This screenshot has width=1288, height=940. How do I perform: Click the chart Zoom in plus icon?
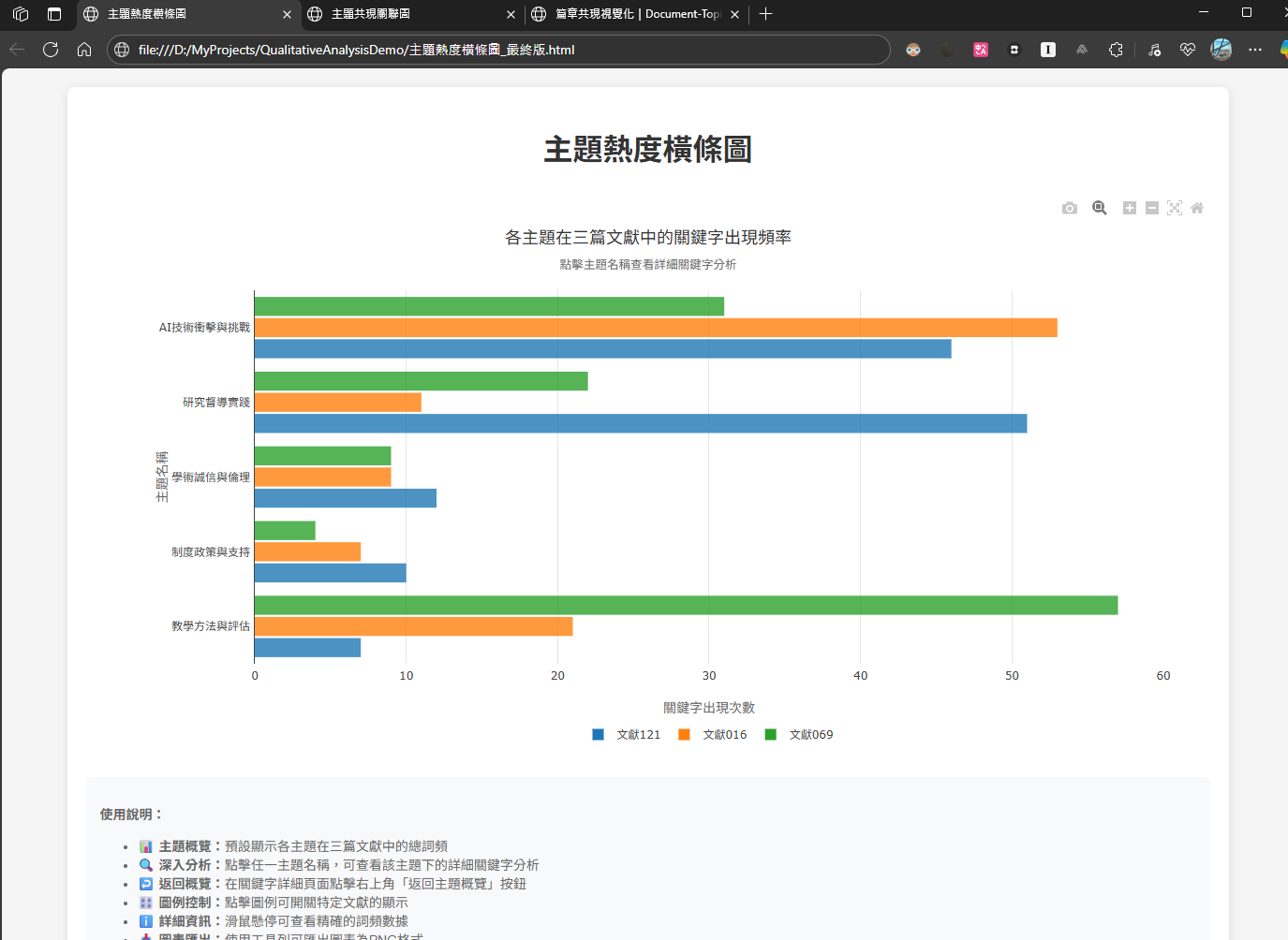click(x=1130, y=208)
